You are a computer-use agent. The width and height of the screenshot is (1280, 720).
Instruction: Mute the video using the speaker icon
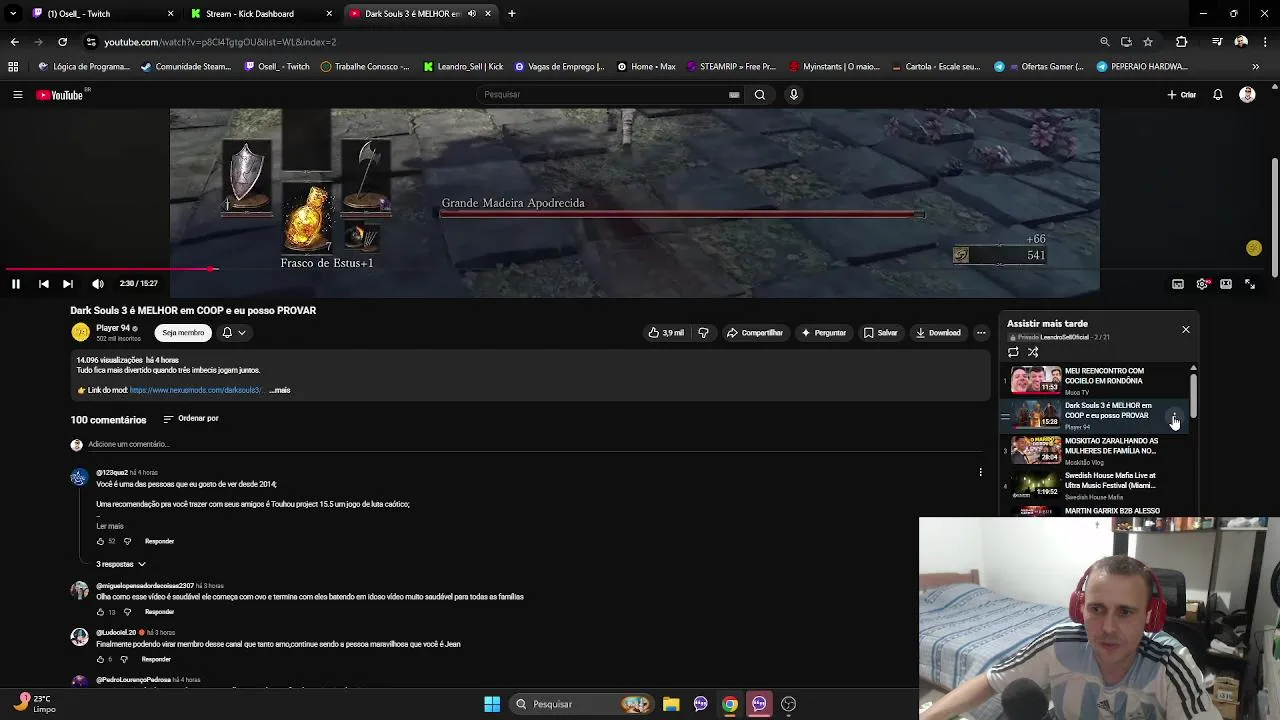pyautogui.click(x=98, y=284)
